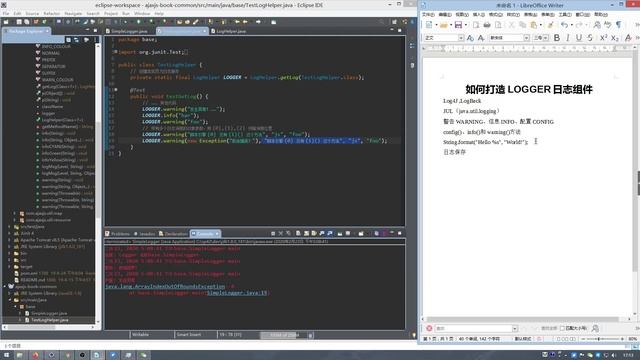The image size is (640, 360).
Task: Click the volume icon in system tray
Action: pos(614,355)
